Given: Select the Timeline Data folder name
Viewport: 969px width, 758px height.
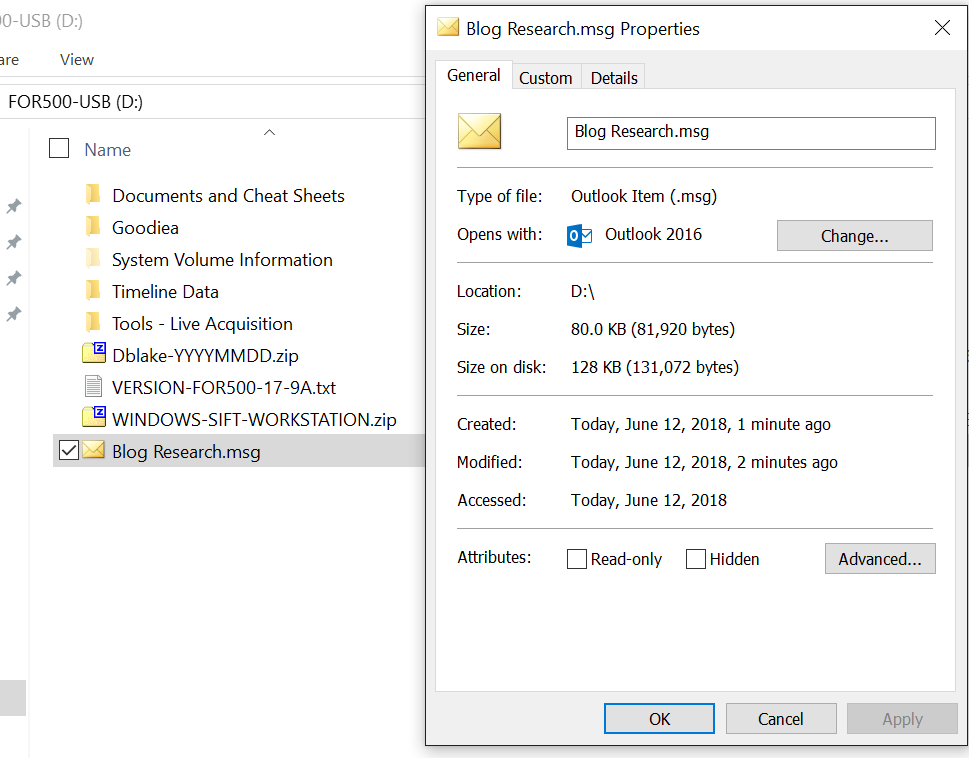Looking at the screenshot, I should coord(165,292).
